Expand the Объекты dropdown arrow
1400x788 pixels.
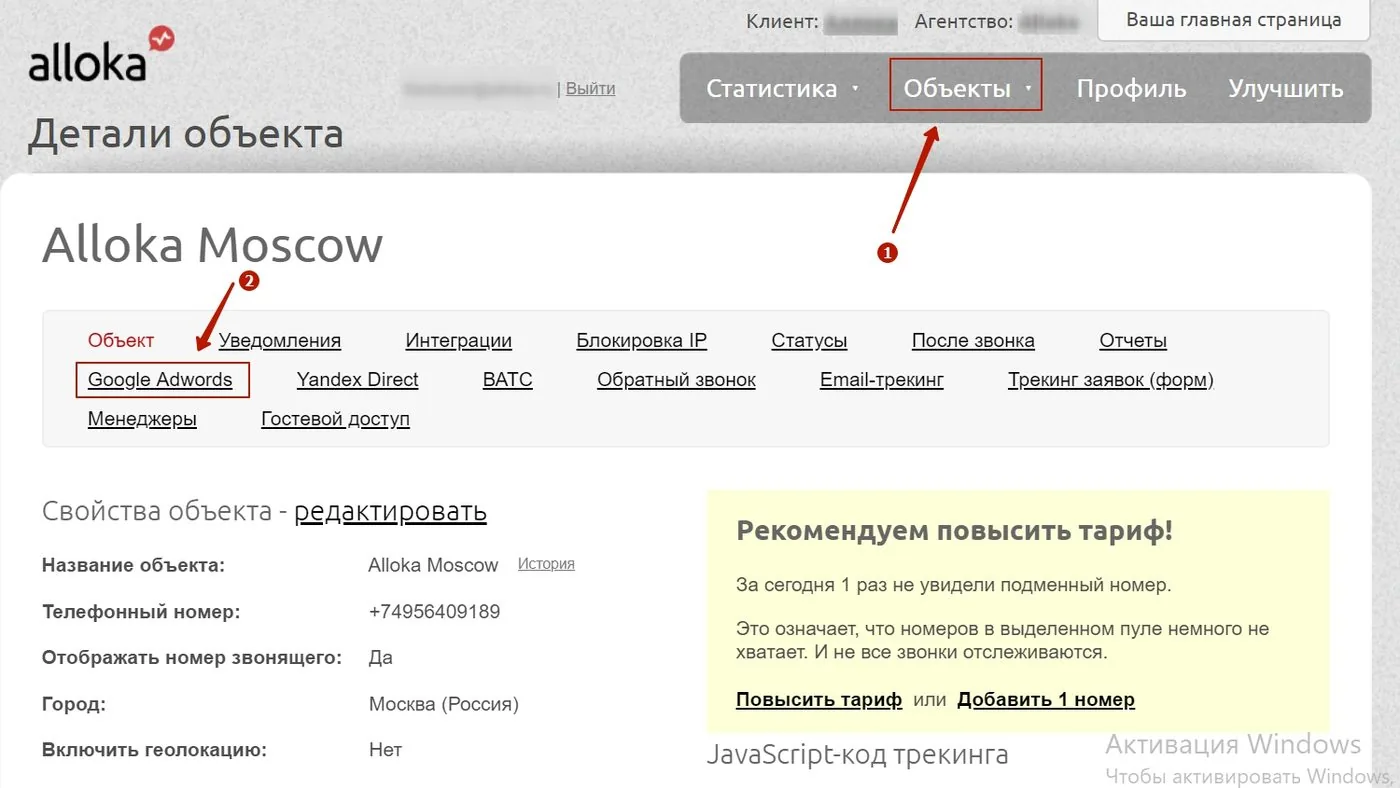pyautogui.click(x=1028, y=88)
